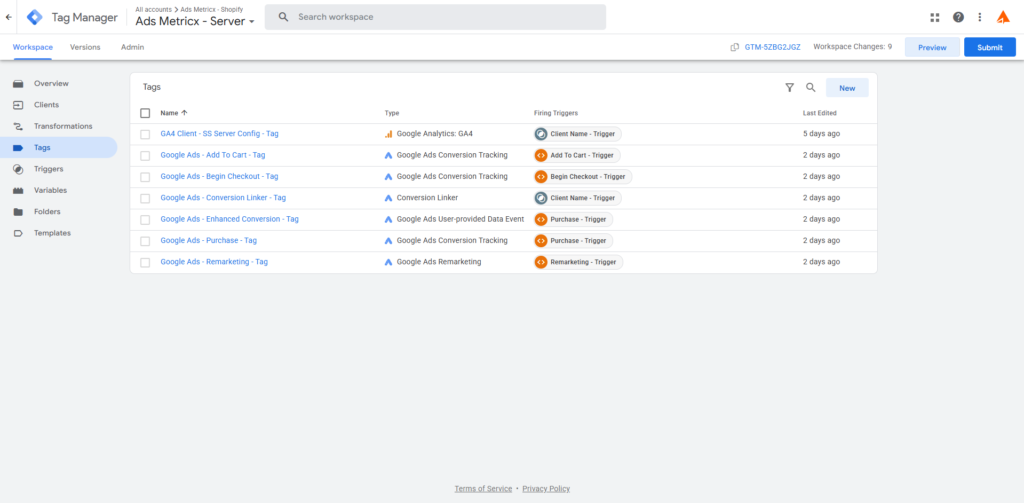Open Google Ads - Enhanced Conversion - Tag link
This screenshot has height=503, width=1024.
(229, 219)
